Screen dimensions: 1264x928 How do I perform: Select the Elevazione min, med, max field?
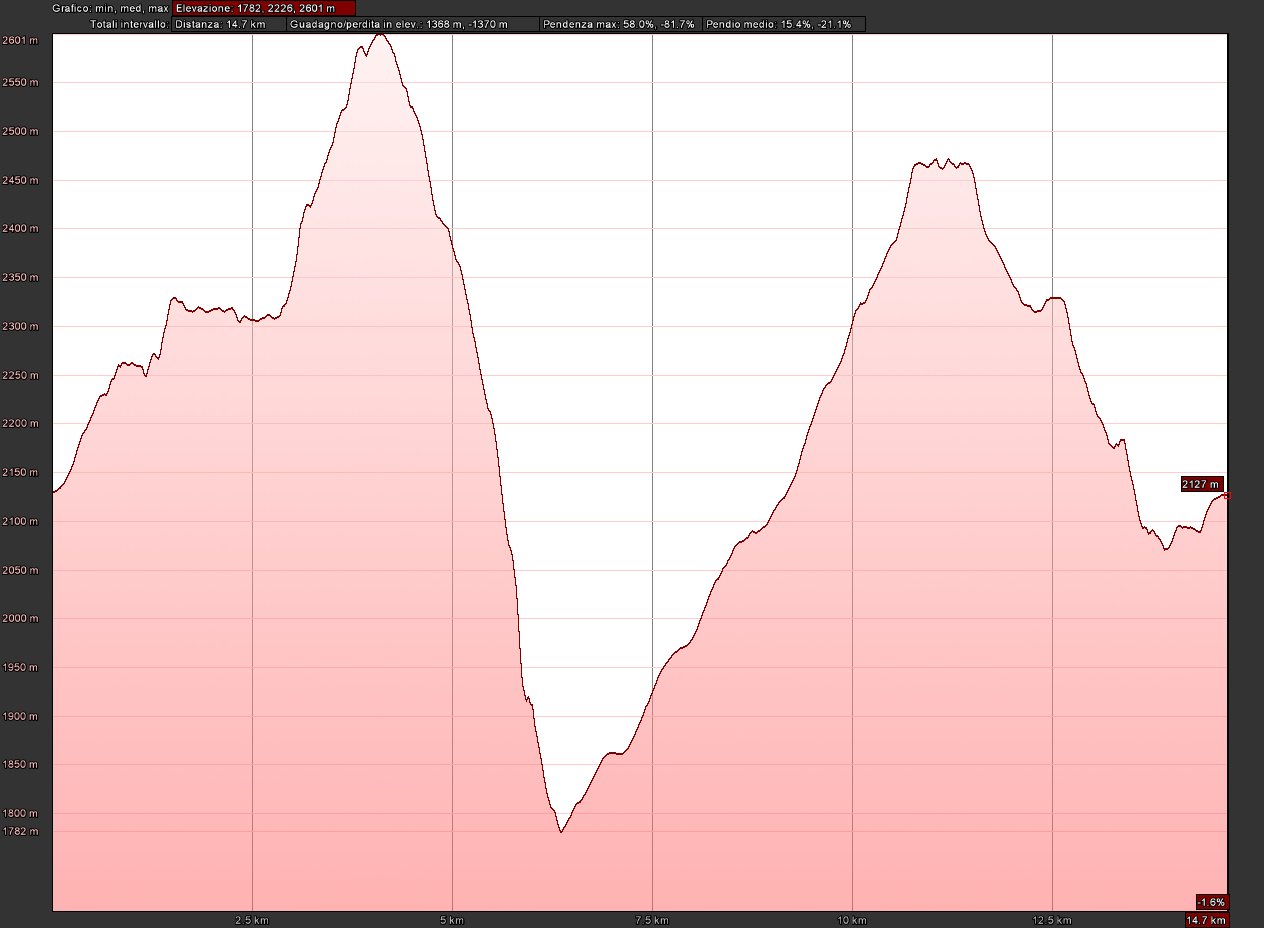tap(263, 8)
